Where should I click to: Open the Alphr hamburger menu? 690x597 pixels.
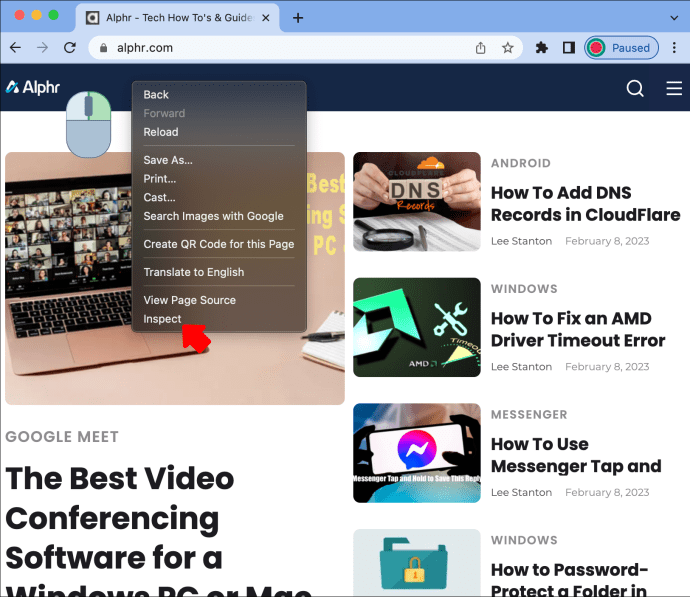[674, 88]
